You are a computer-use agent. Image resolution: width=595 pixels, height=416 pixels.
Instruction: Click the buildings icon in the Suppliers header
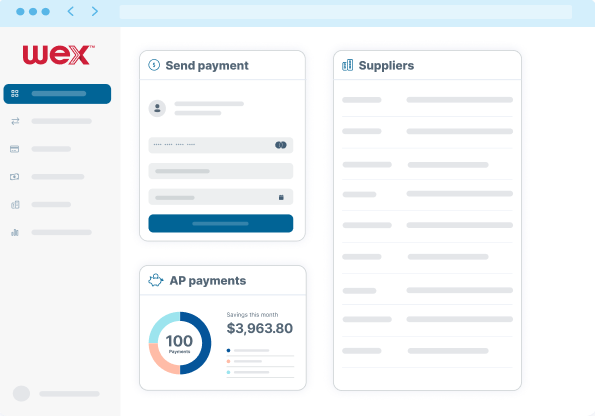(x=348, y=65)
